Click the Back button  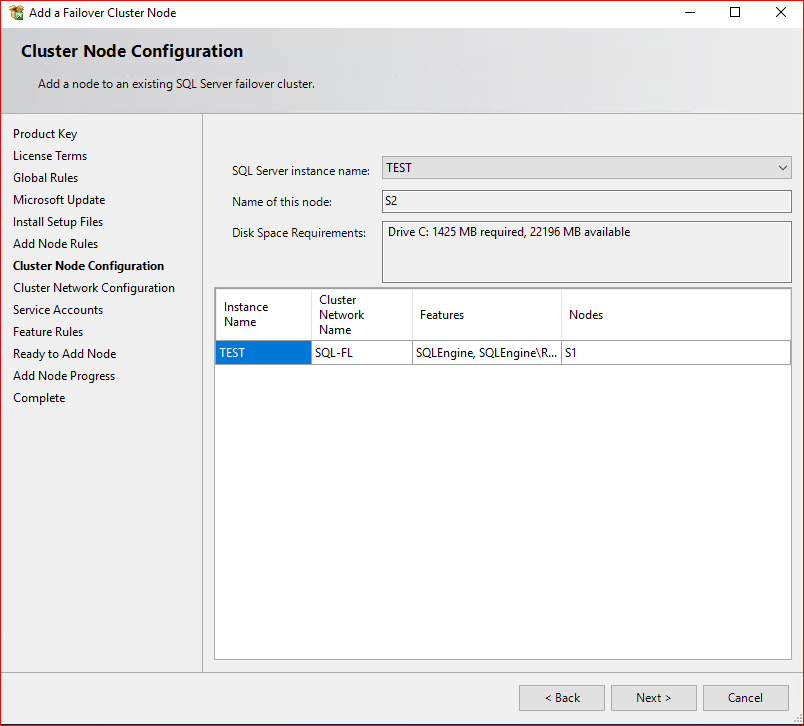[x=562, y=698]
